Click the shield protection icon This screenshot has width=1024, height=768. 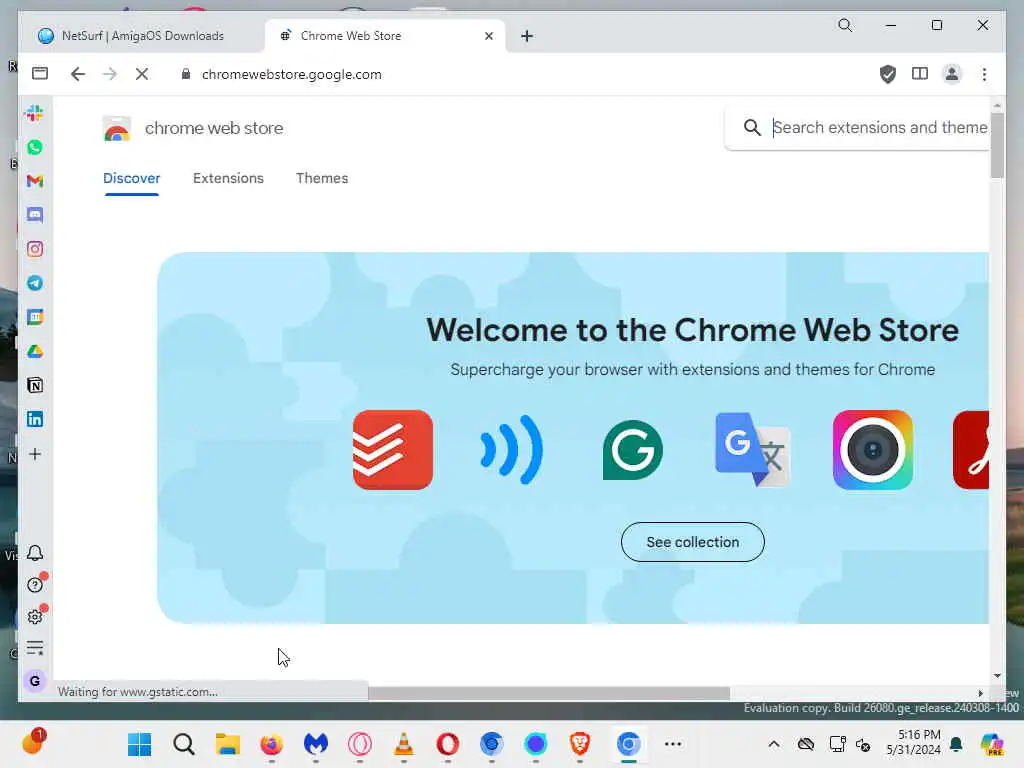(888, 74)
